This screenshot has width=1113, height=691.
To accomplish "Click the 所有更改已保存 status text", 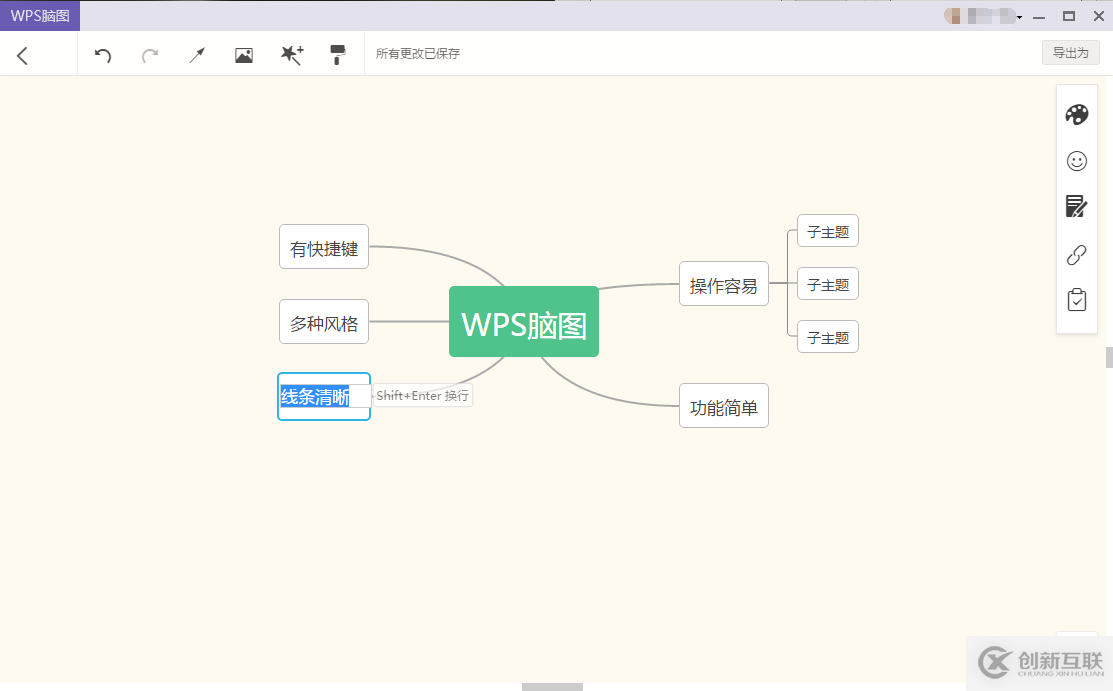I will 417,54.
